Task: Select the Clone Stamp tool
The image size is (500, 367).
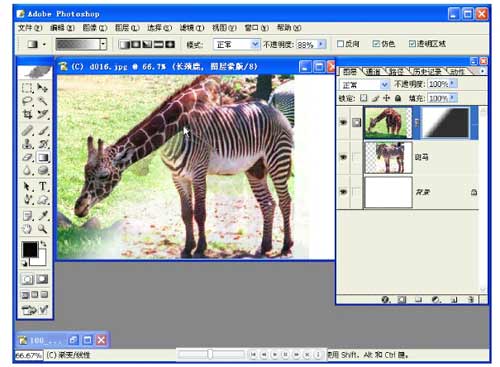Action: 27,144
